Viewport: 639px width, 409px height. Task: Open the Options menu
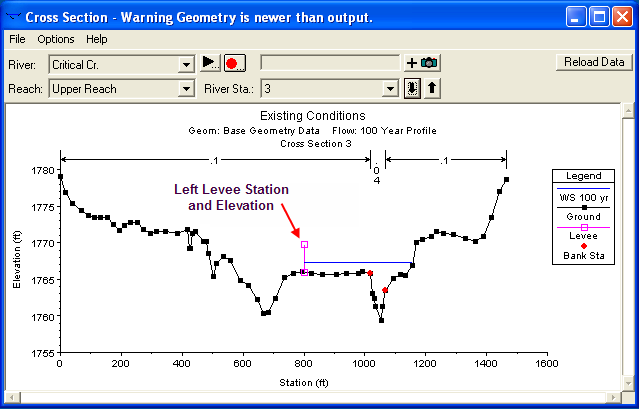click(x=56, y=39)
